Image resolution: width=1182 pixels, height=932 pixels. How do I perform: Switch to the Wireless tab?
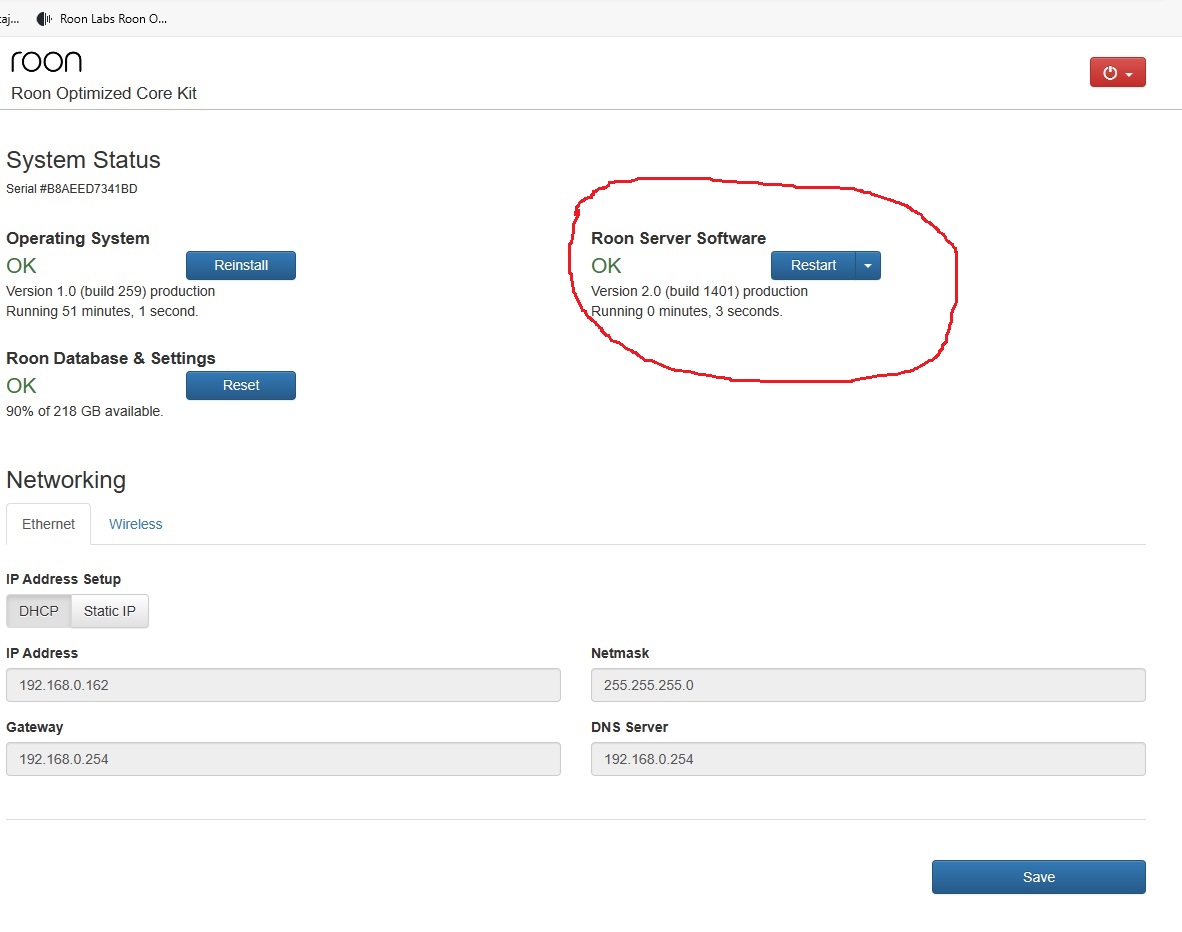(136, 524)
